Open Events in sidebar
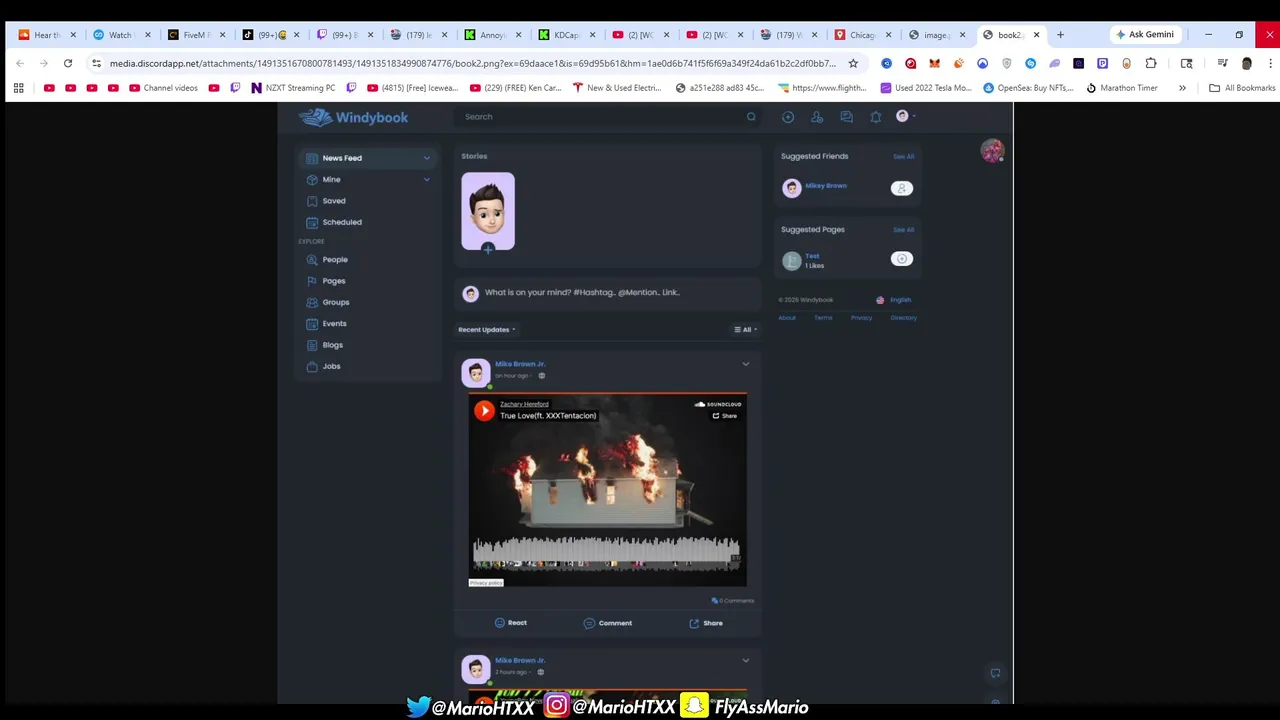Screen dimensions: 1280x720 pyautogui.click(x=334, y=324)
